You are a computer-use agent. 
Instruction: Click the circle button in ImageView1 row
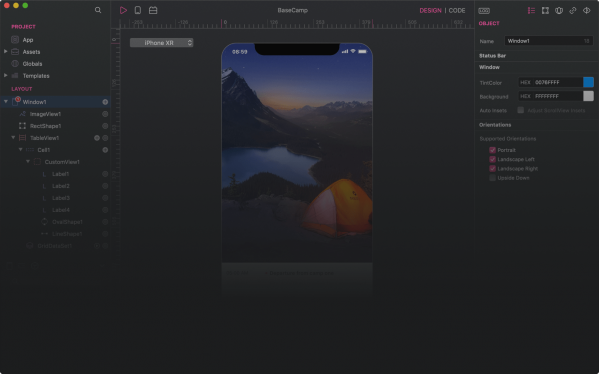(105, 114)
